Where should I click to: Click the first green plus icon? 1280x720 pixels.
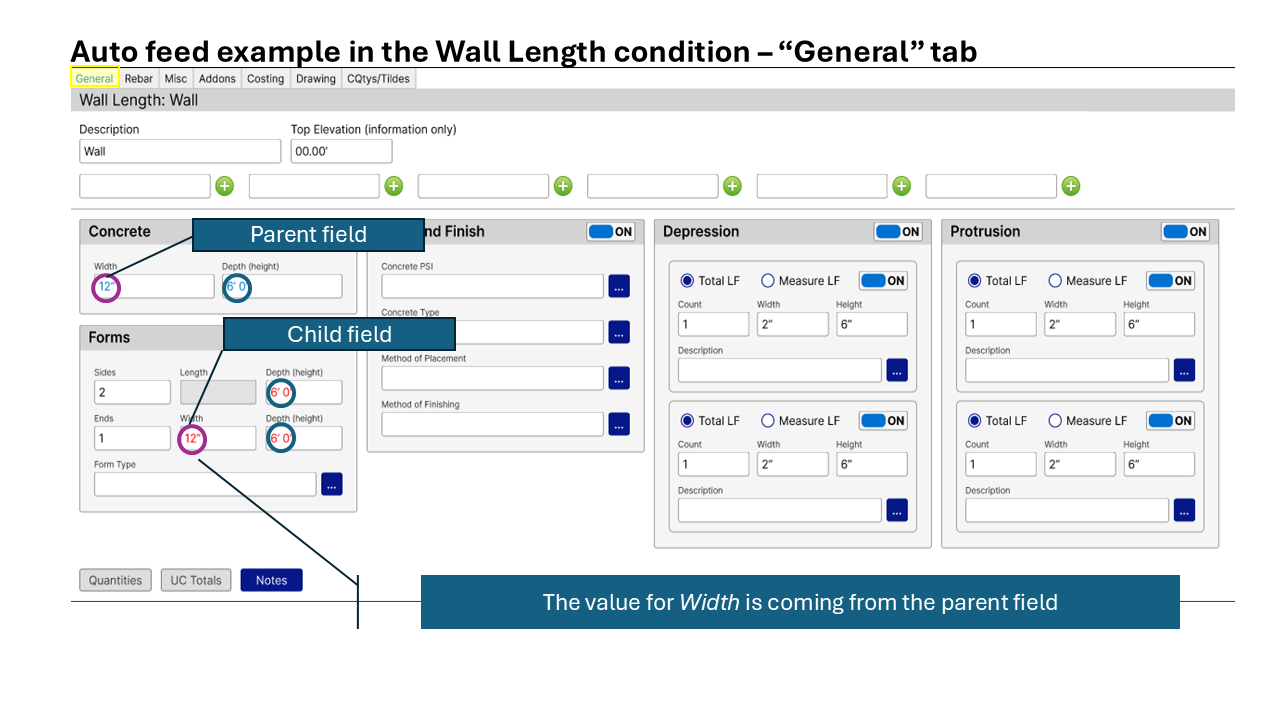tap(225, 186)
